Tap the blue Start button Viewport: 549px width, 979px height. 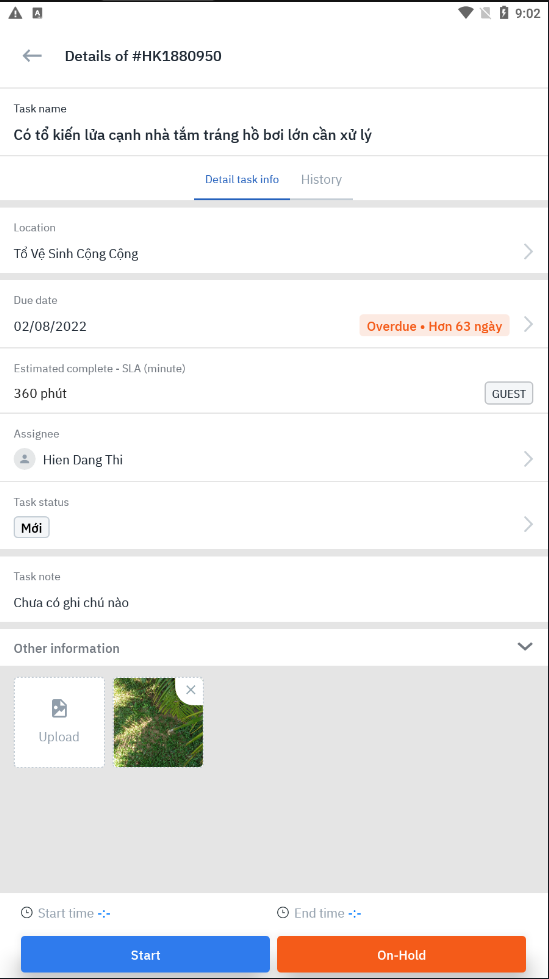[146, 954]
